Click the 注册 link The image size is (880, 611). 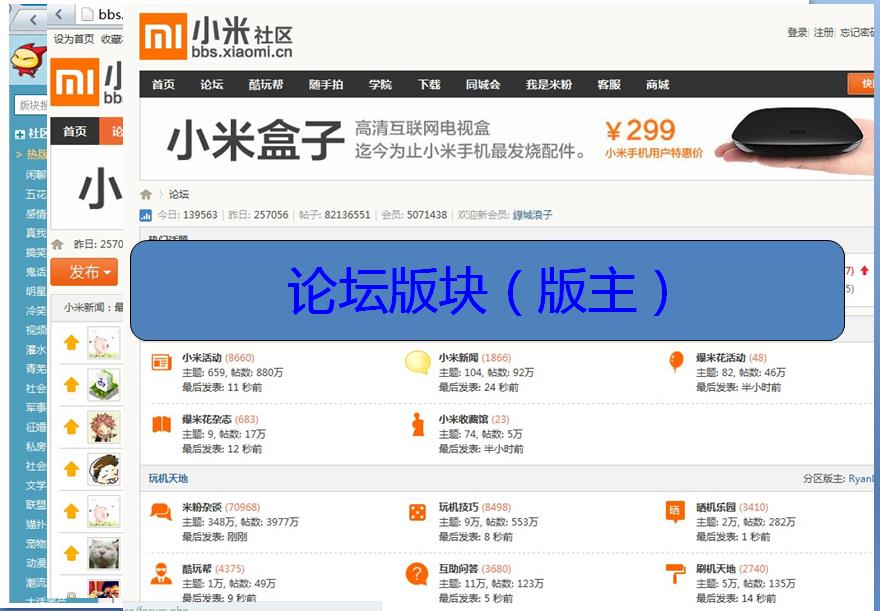click(824, 33)
